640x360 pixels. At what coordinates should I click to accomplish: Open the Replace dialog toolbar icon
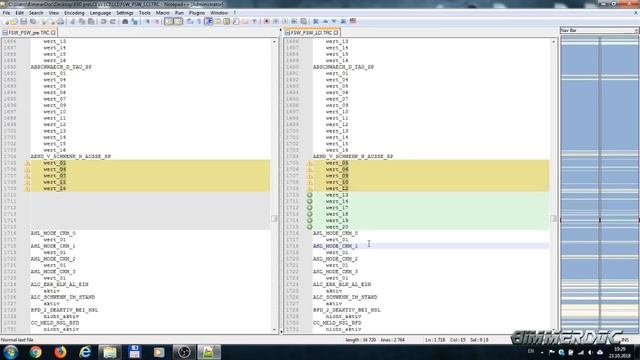(134, 21)
